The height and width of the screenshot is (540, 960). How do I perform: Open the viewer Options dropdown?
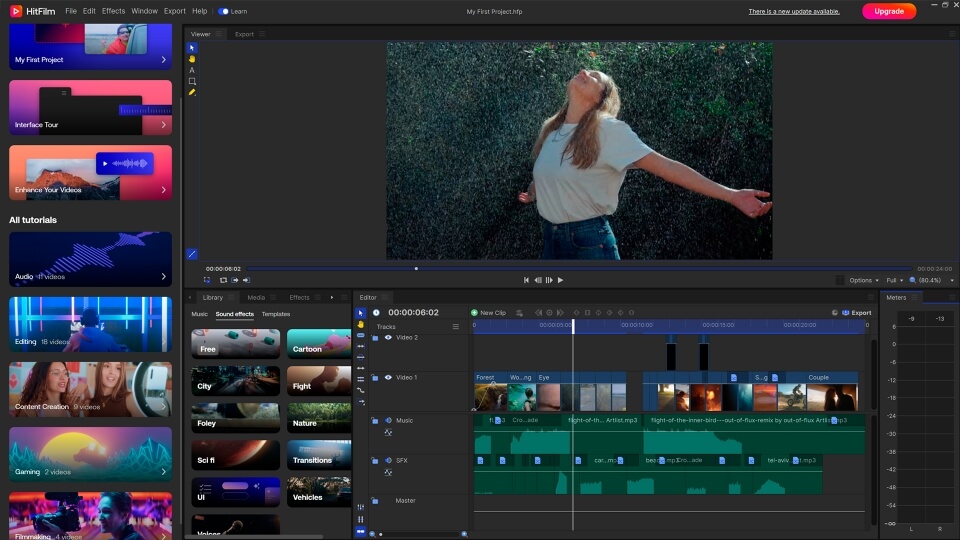coord(863,280)
